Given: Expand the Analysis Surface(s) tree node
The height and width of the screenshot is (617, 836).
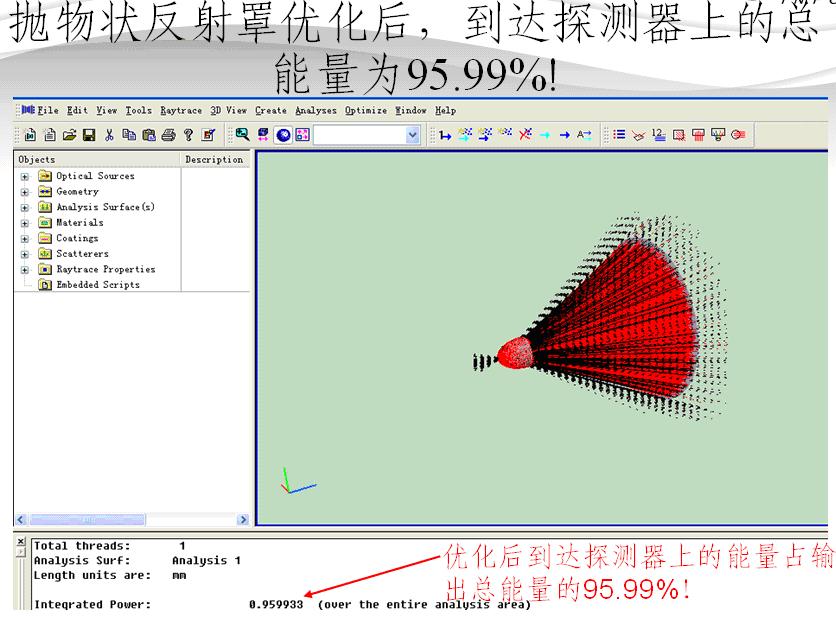Looking at the screenshot, I should (25, 207).
